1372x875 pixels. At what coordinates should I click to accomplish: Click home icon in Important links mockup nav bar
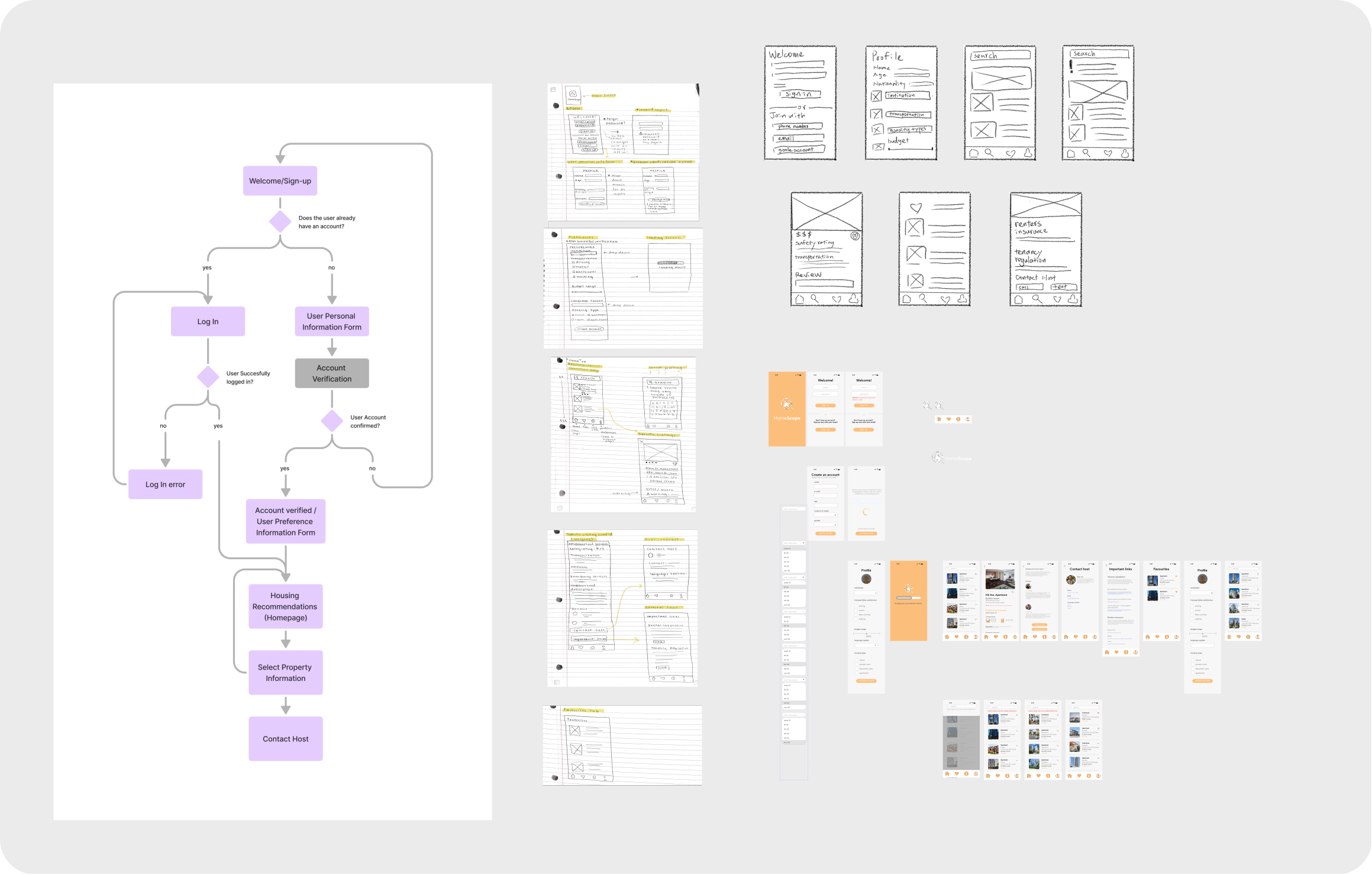point(1107,652)
